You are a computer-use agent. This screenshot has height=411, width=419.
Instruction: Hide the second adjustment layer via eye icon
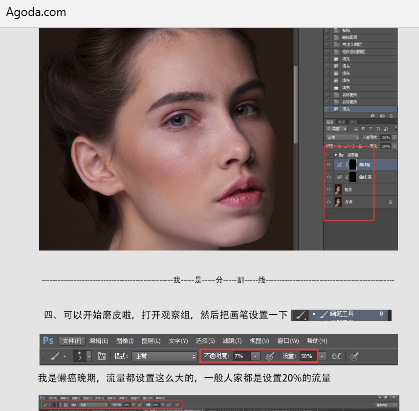pos(329,177)
